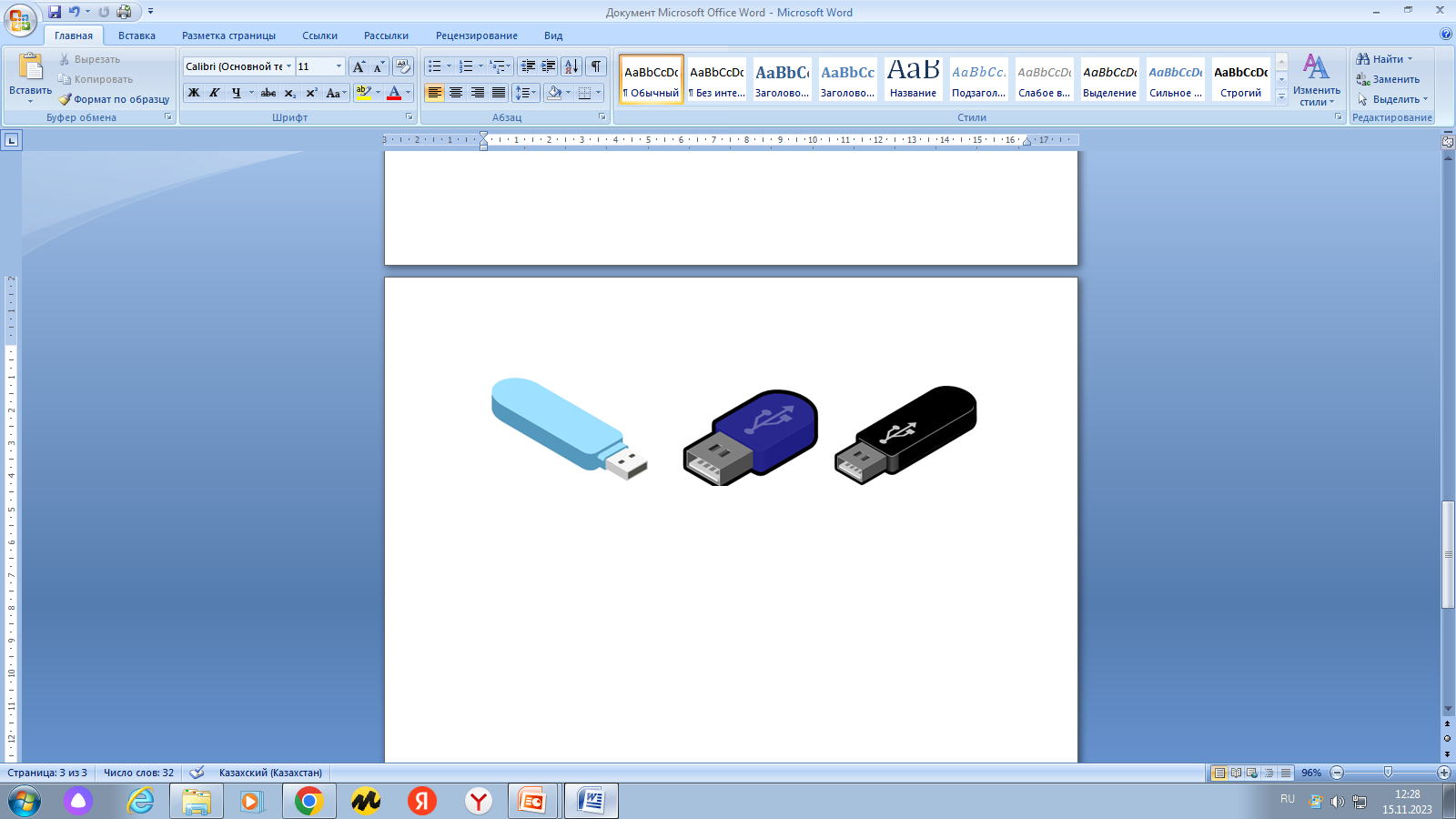Click the Копировать button
Screen dimensions: 1456x819
pyautogui.click(x=95, y=79)
